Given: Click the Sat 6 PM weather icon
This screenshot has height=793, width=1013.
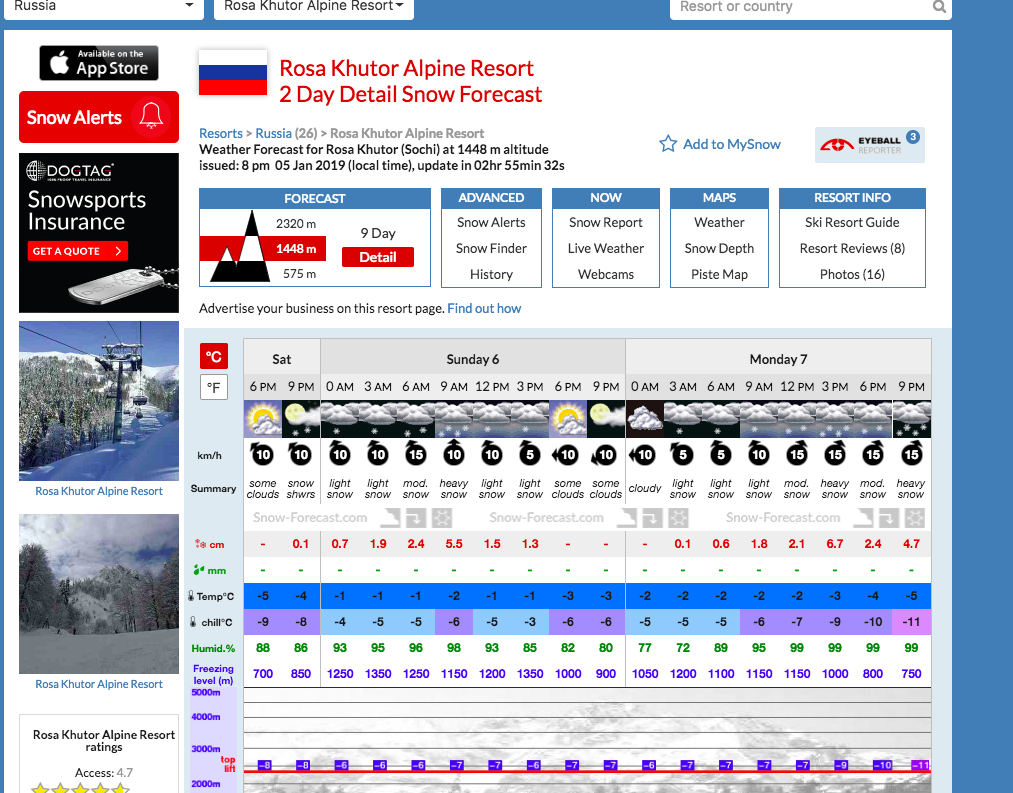Looking at the screenshot, I should (263, 419).
